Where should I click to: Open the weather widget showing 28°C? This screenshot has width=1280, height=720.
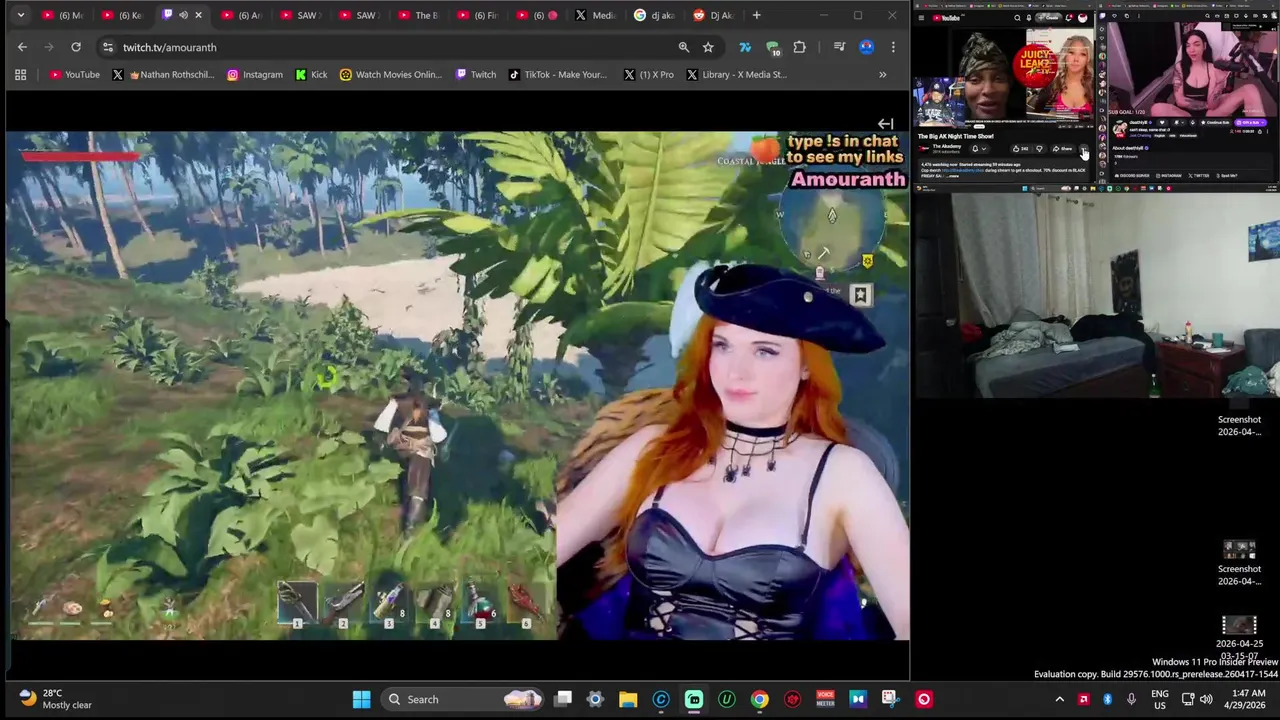coord(55,699)
